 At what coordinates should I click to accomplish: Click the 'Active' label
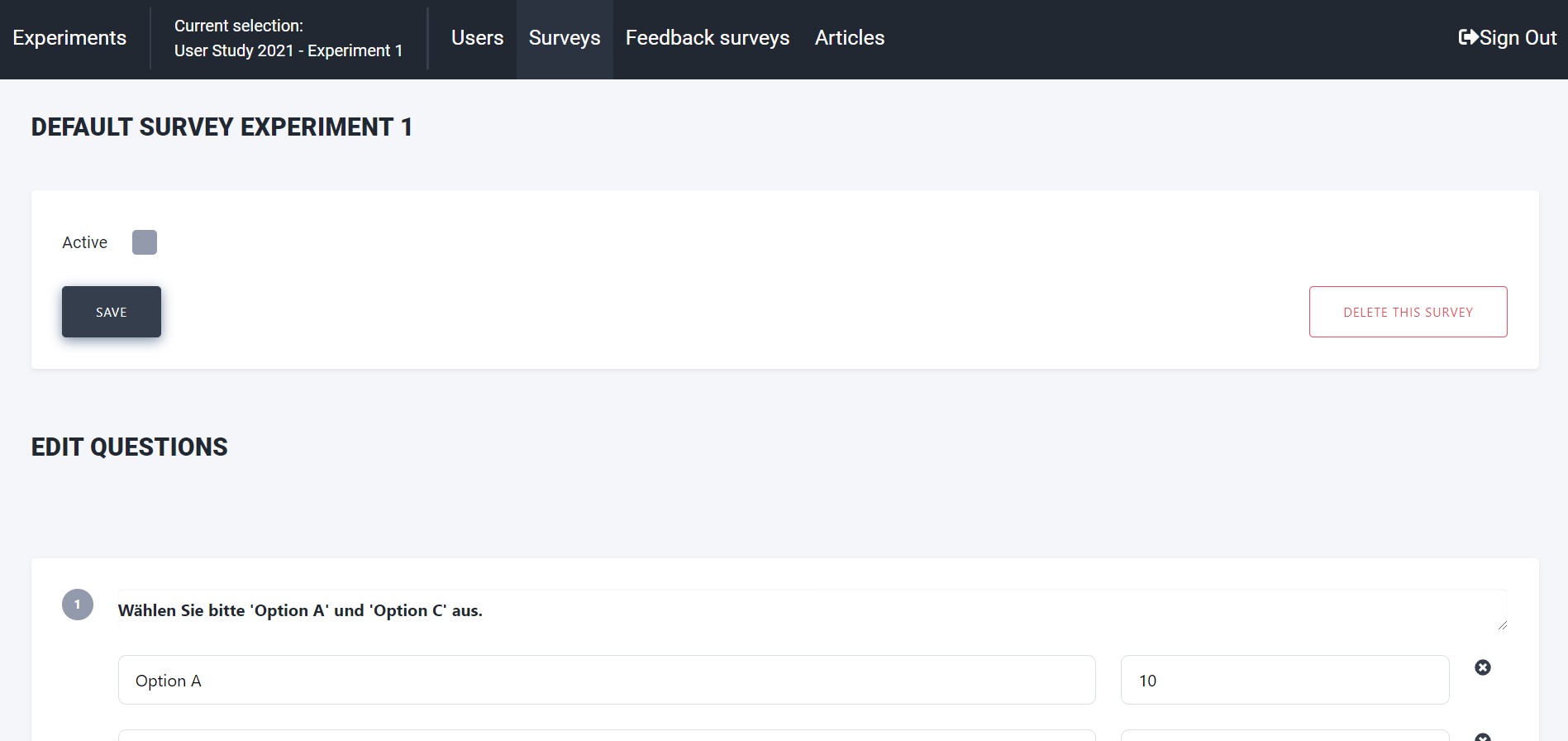coord(85,242)
